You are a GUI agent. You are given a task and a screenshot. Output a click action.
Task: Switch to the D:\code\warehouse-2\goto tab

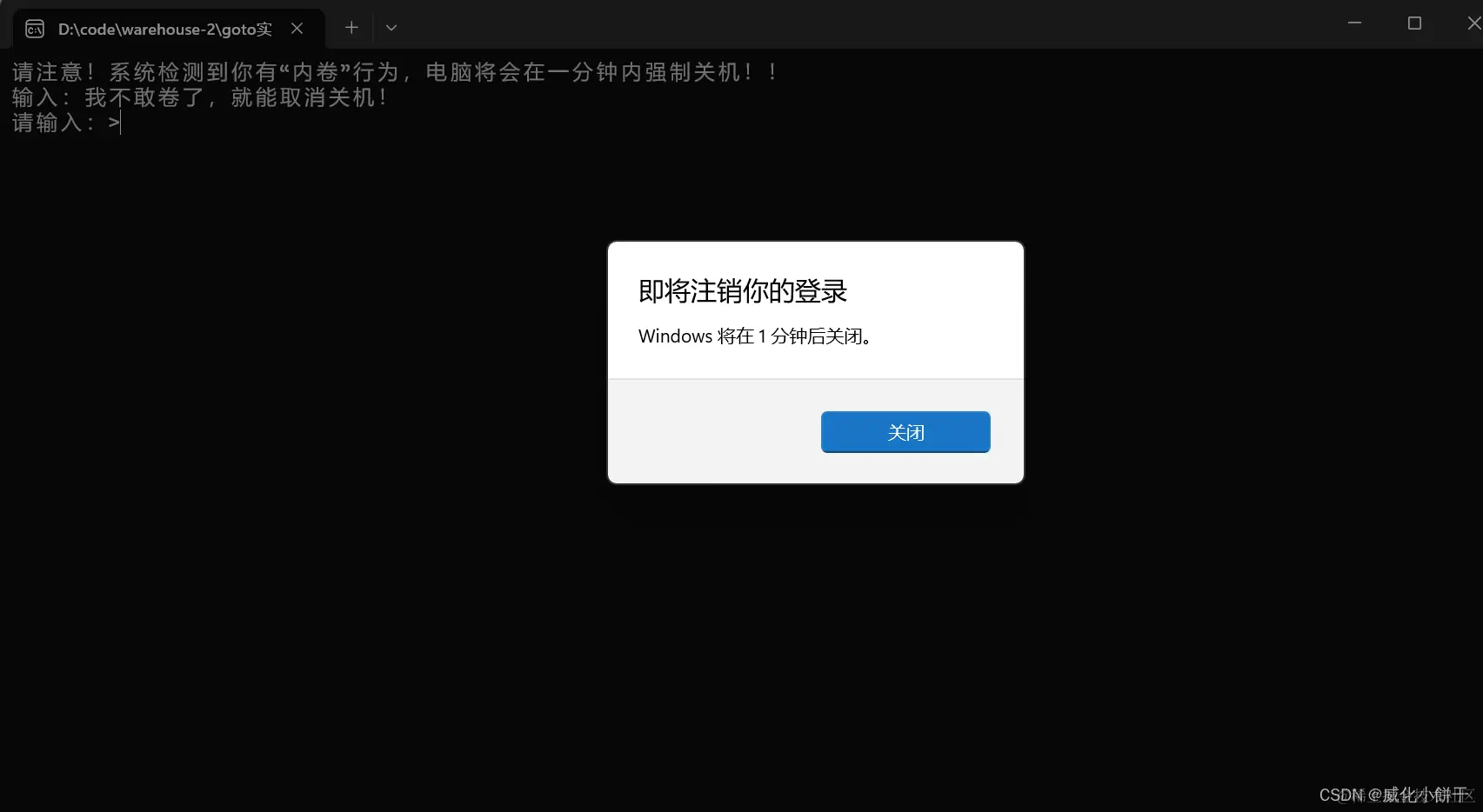coord(163,28)
